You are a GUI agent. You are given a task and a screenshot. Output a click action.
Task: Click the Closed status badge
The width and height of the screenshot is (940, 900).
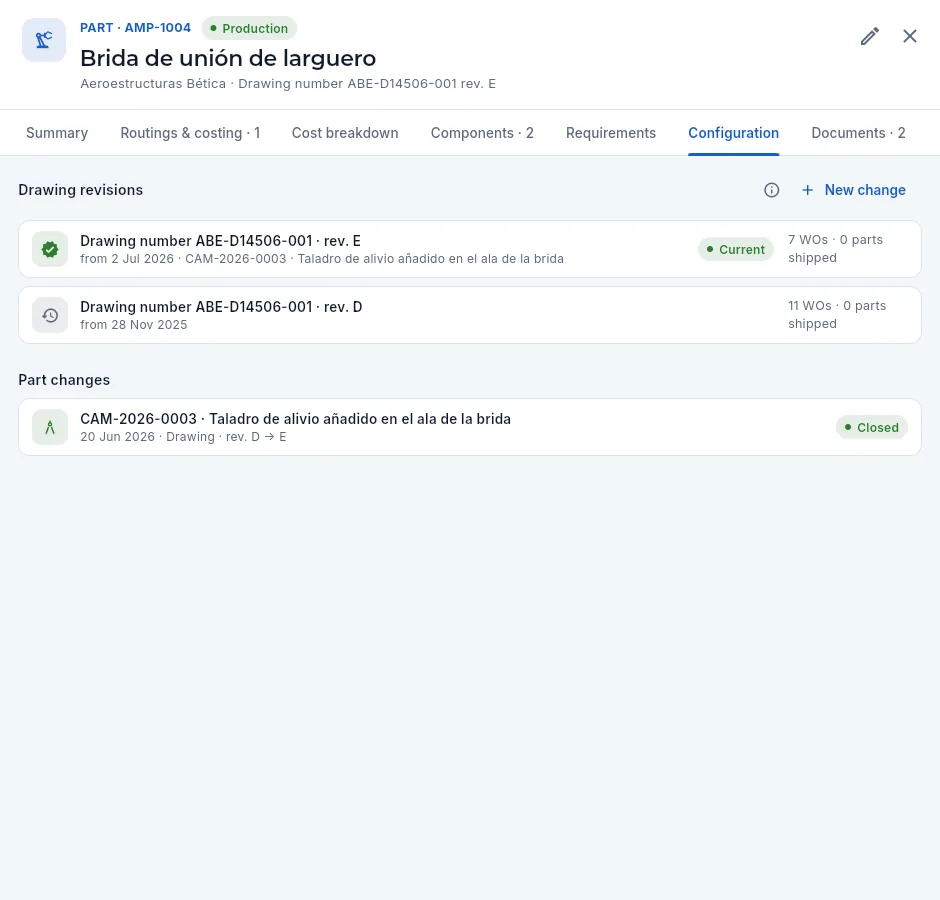(x=872, y=428)
